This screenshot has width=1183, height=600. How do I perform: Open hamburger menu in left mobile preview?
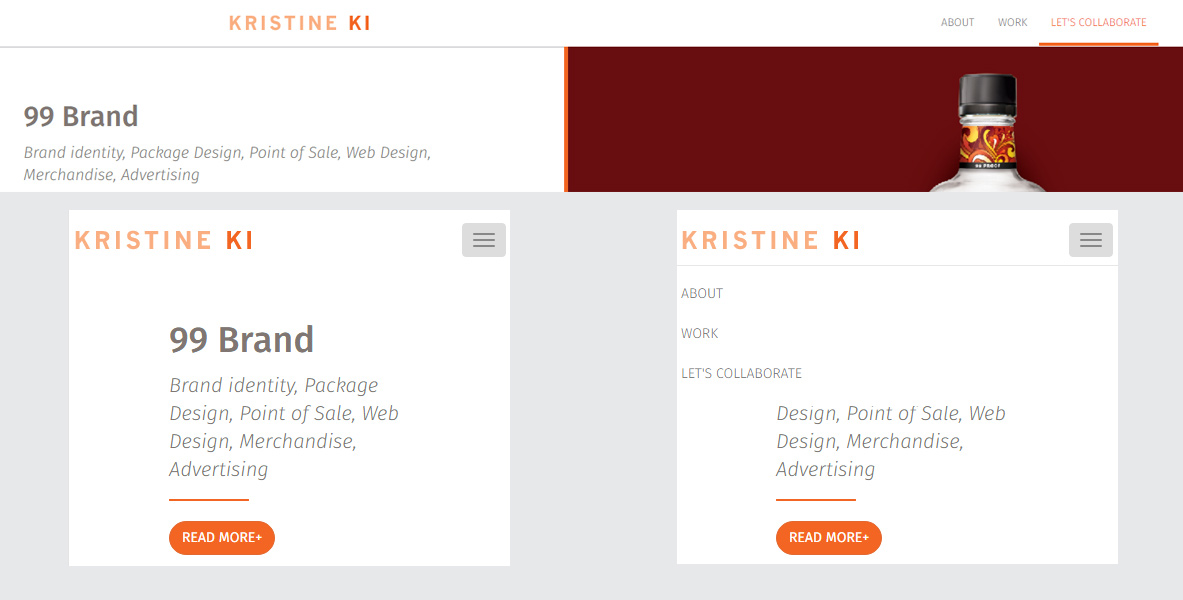[484, 240]
